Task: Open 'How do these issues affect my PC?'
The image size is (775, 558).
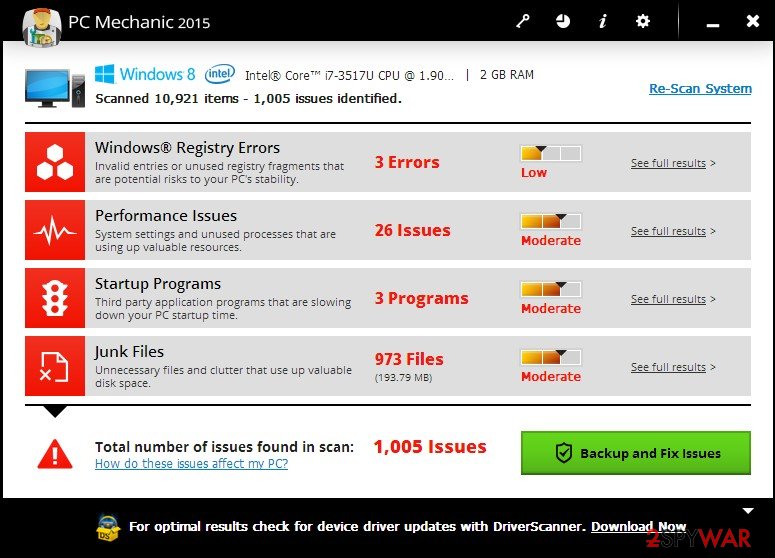Action: (x=191, y=464)
